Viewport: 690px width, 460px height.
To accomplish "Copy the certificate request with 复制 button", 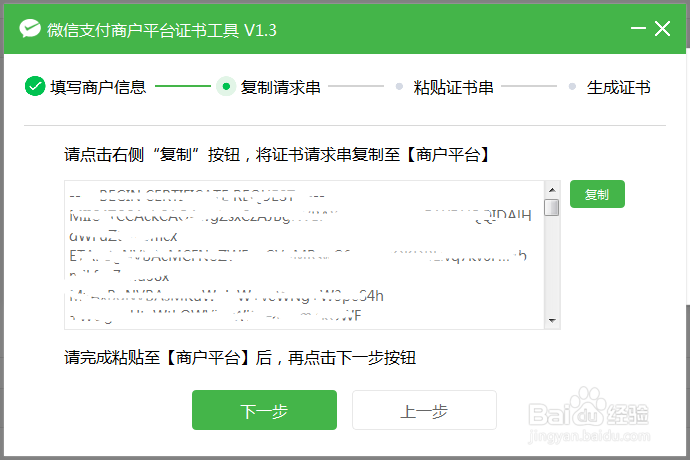I will coord(597,194).
